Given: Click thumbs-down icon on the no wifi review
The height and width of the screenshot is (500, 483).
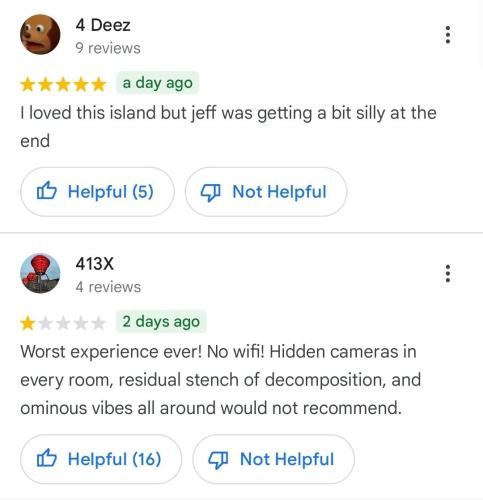Looking at the screenshot, I should (218, 460).
